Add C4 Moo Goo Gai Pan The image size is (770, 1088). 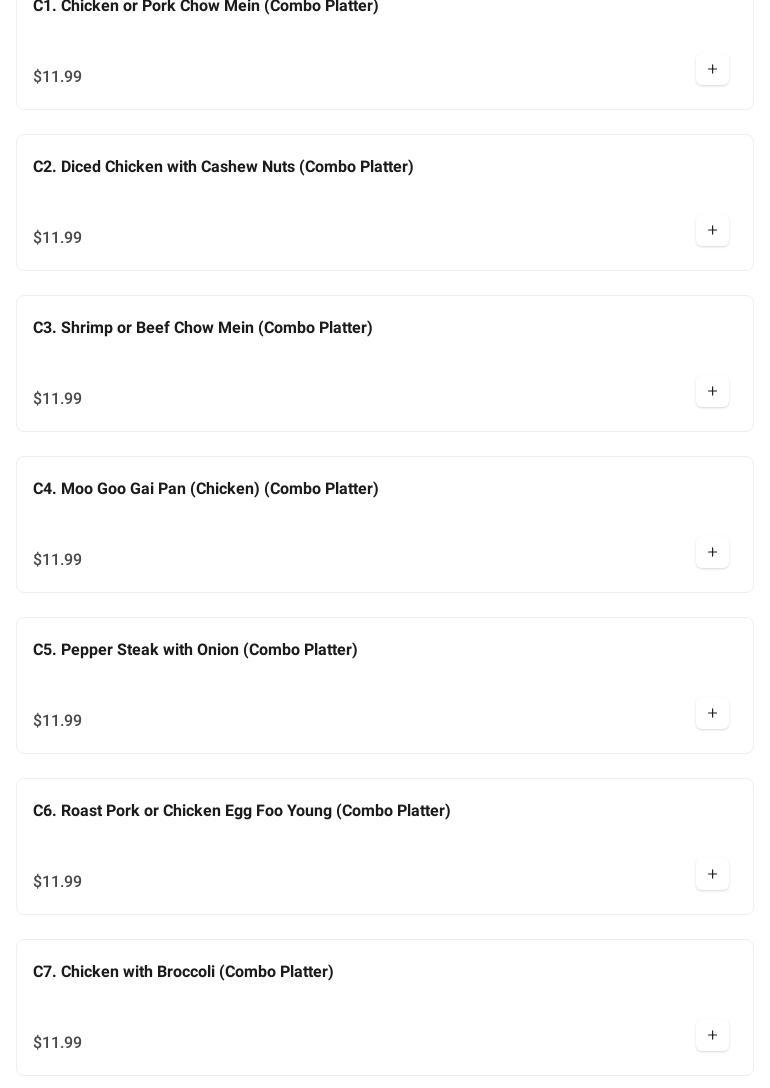coord(712,553)
